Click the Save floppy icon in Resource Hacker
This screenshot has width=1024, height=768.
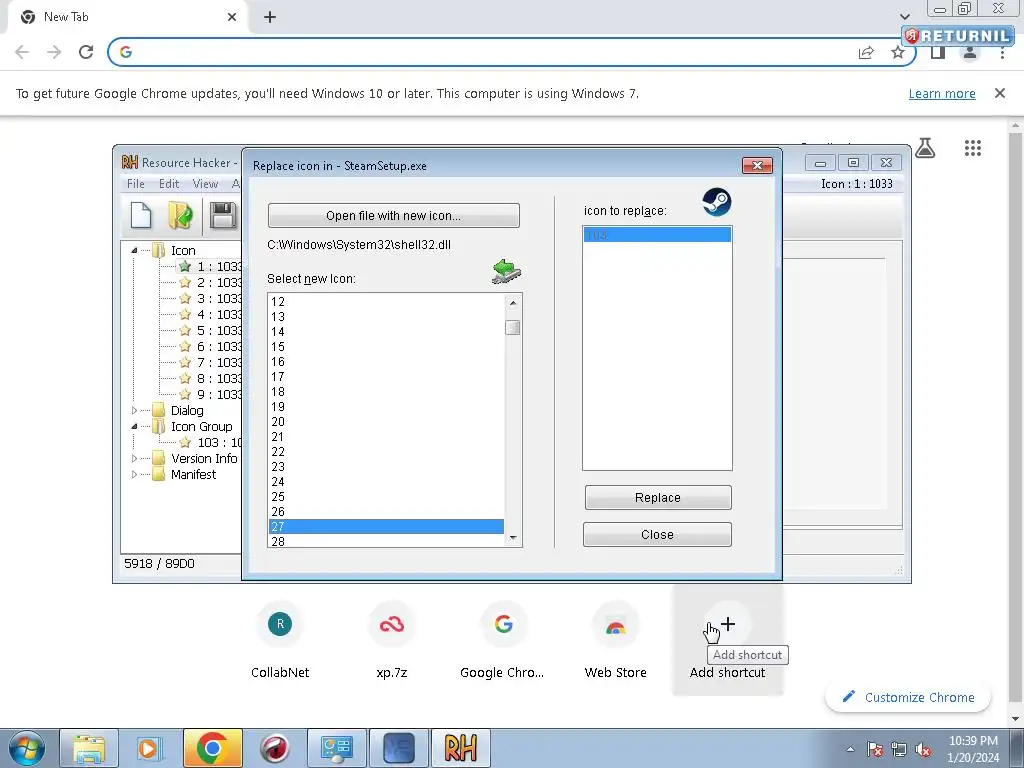pos(223,216)
